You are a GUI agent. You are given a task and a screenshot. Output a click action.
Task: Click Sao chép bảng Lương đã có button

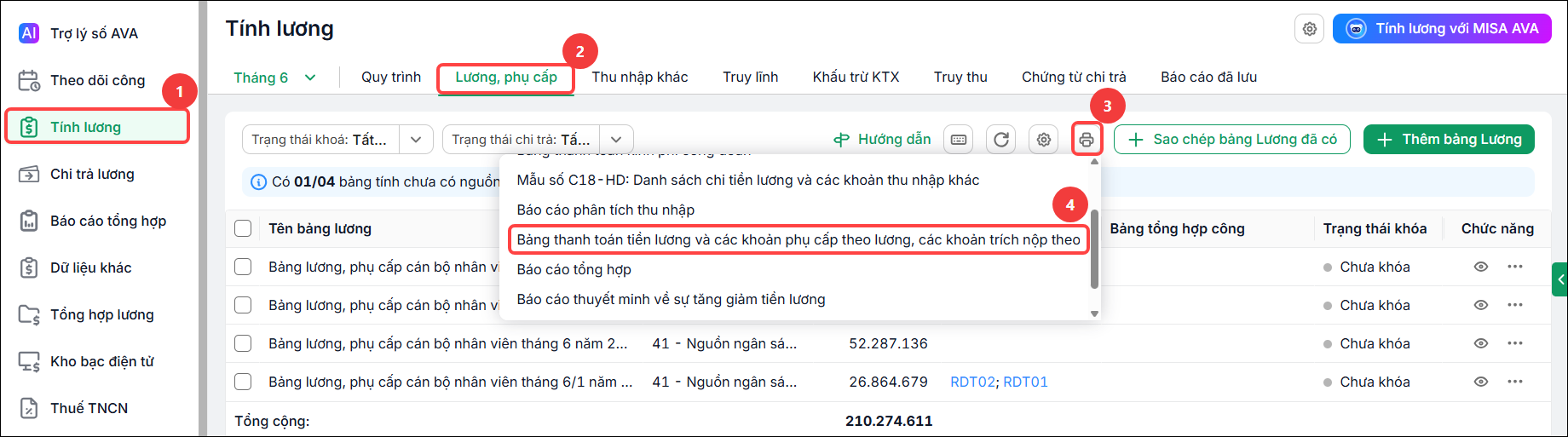coord(1232,140)
